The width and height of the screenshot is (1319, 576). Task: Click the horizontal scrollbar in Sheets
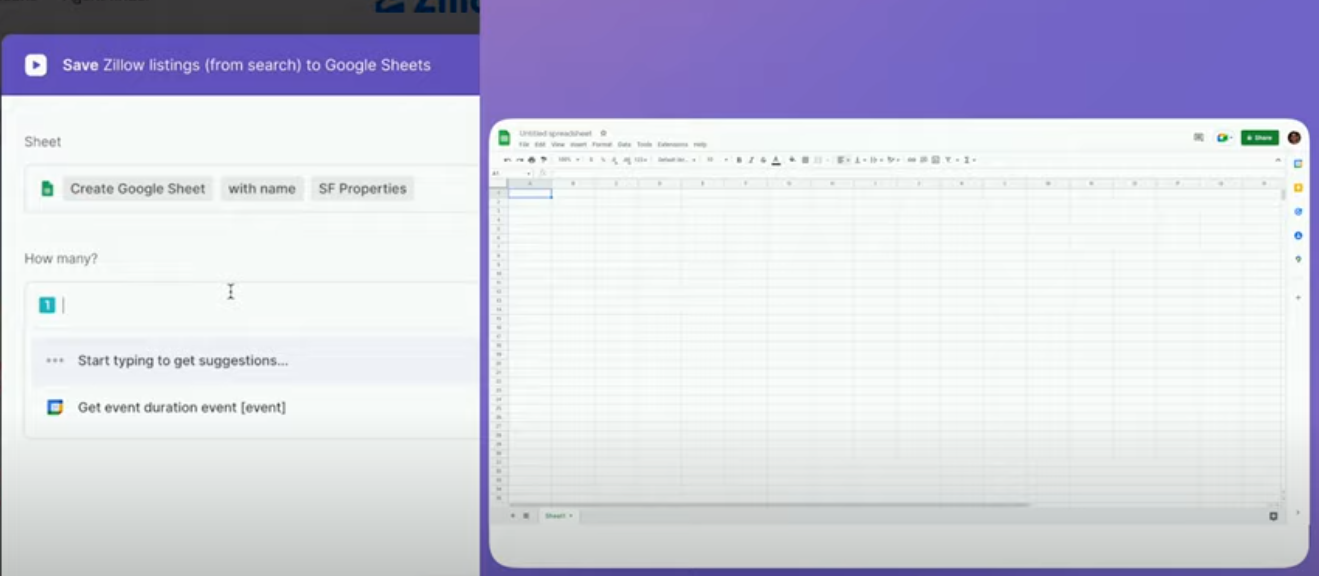[x=770, y=505]
